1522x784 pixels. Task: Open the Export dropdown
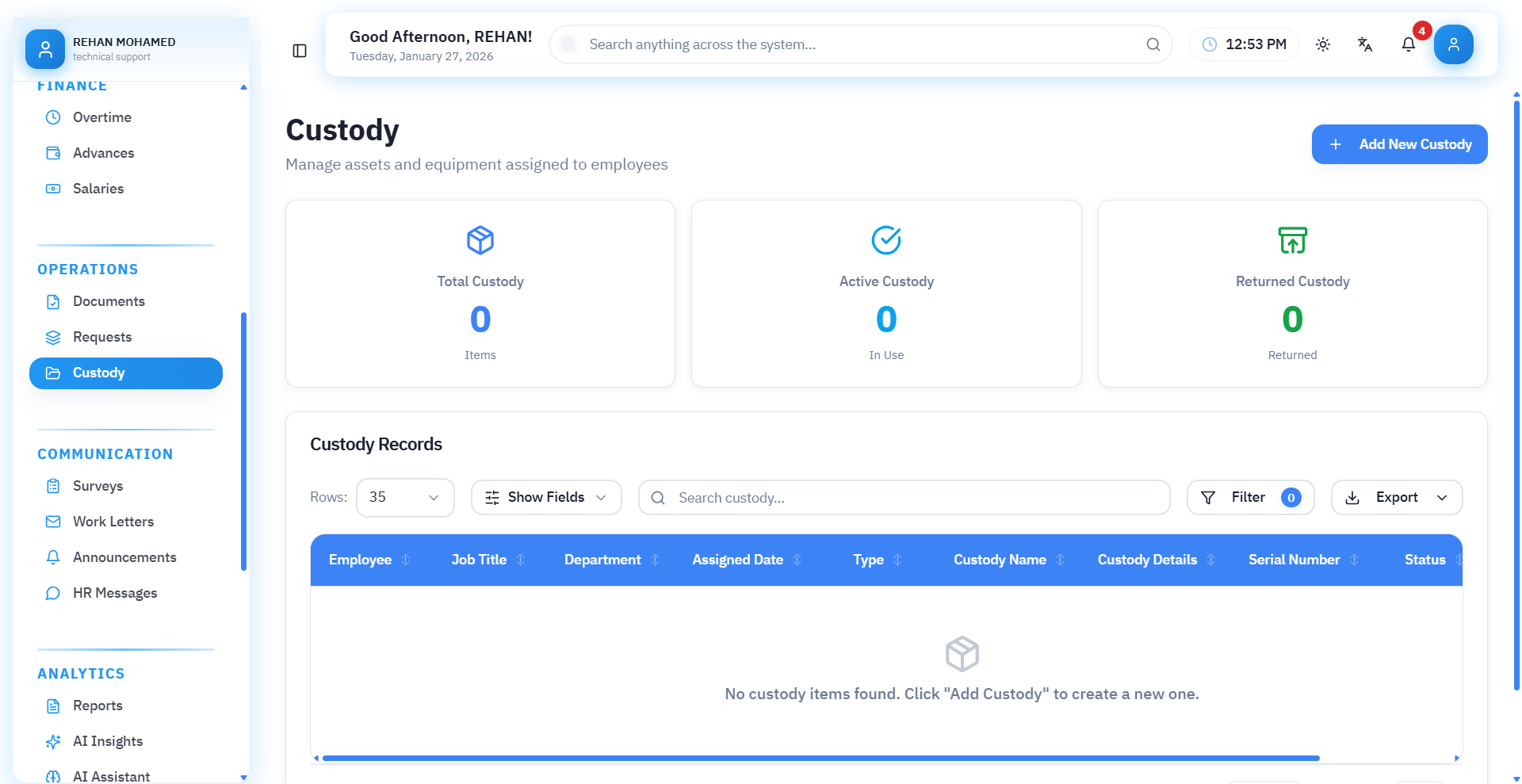pos(1396,498)
